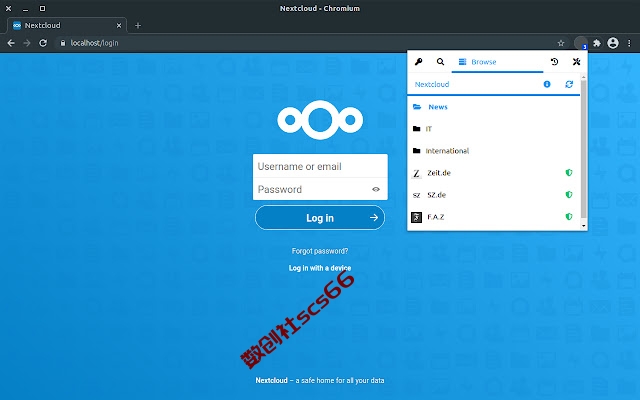Open the key passwords tab in popup
640x400 pixels.
(418, 62)
